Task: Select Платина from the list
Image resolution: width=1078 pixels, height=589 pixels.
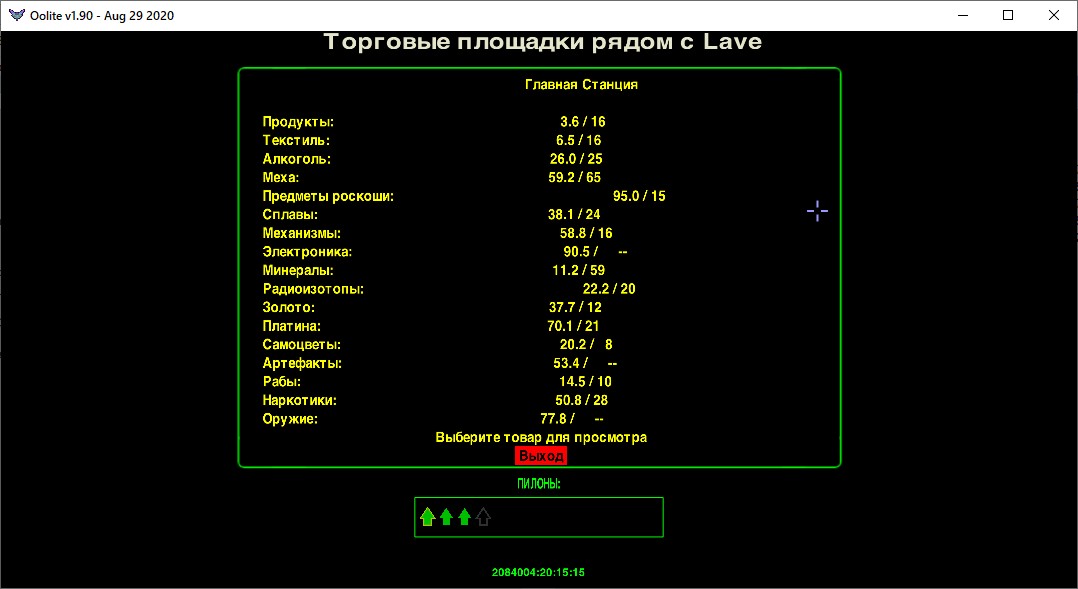Action: pos(292,326)
